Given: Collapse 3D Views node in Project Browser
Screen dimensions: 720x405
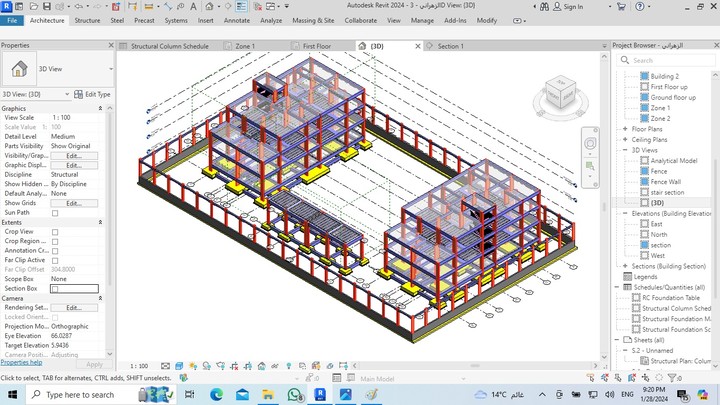Looking at the screenshot, I should [625, 150].
